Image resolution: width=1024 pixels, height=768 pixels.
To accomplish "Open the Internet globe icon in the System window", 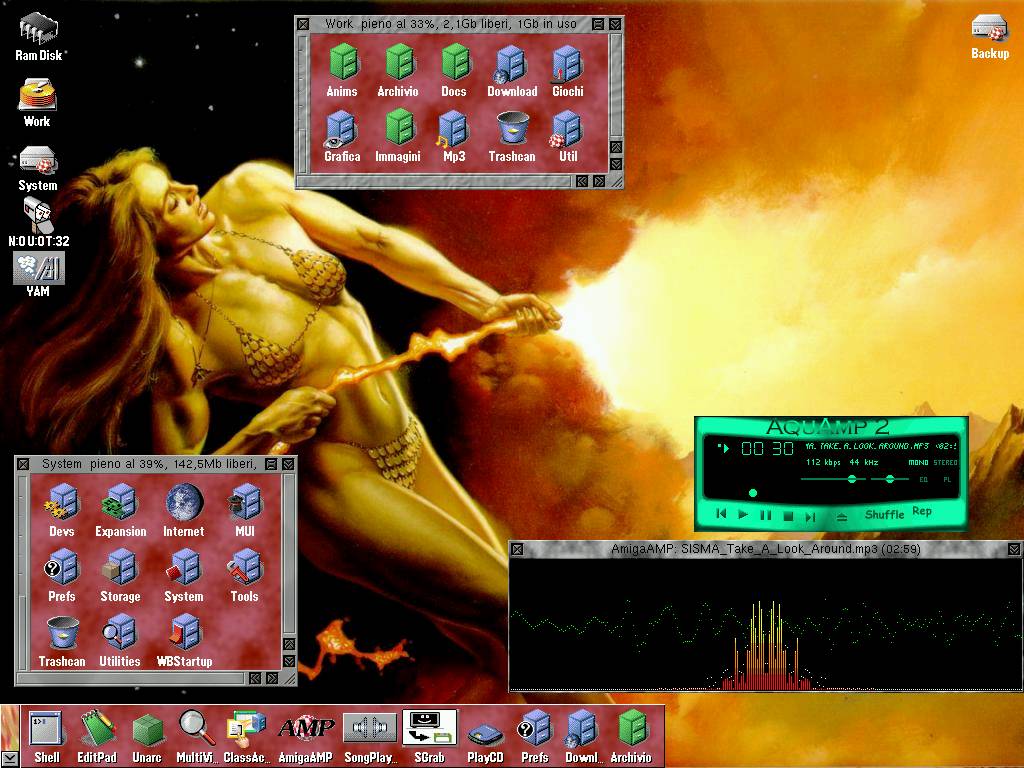I will [184, 503].
